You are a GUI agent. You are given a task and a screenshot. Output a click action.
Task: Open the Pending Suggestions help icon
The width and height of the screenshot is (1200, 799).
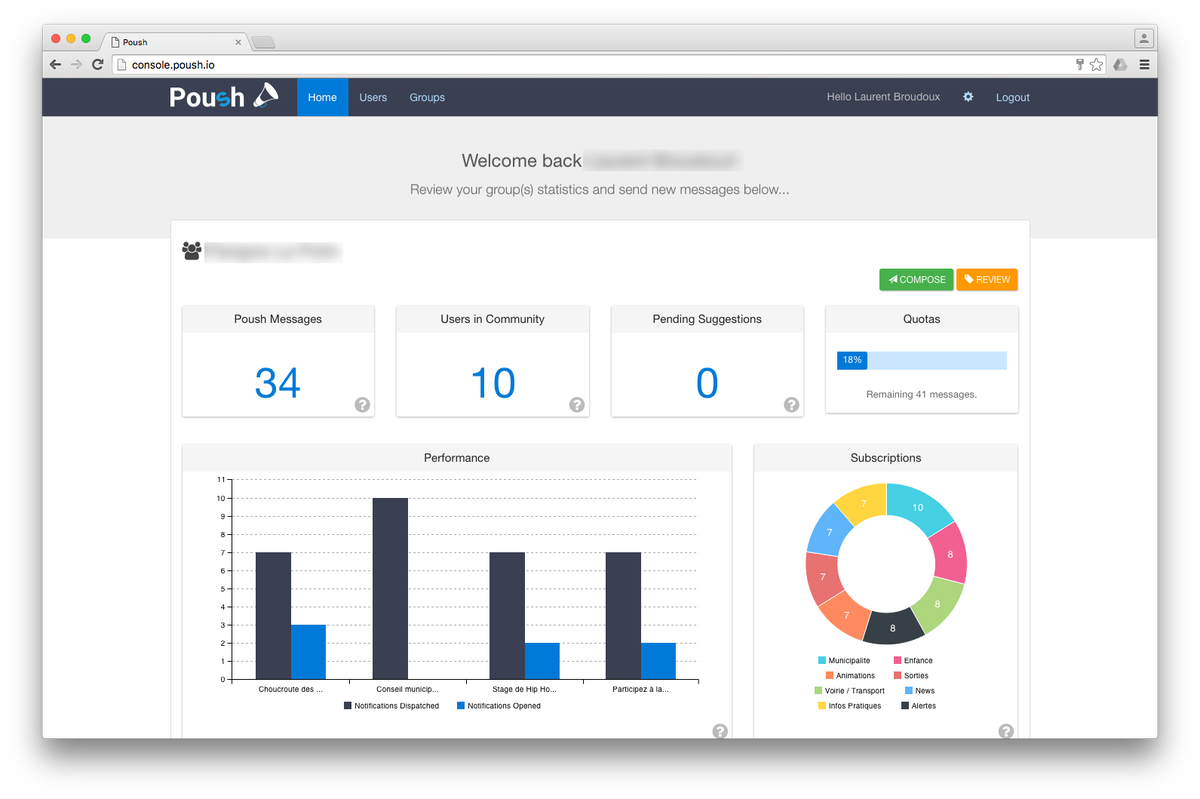(x=791, y=405)
